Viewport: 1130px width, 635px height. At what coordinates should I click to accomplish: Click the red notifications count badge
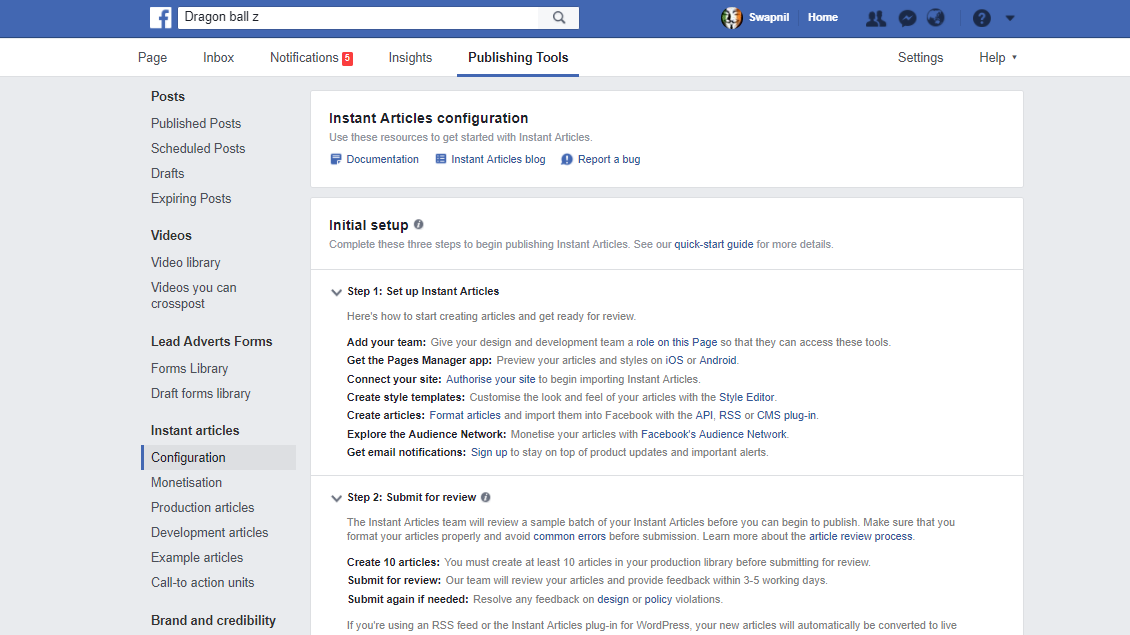347,58
